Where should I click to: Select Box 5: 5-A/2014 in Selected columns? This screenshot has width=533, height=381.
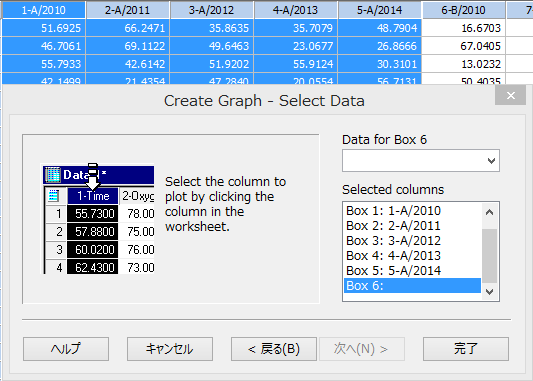click(412, 271)
